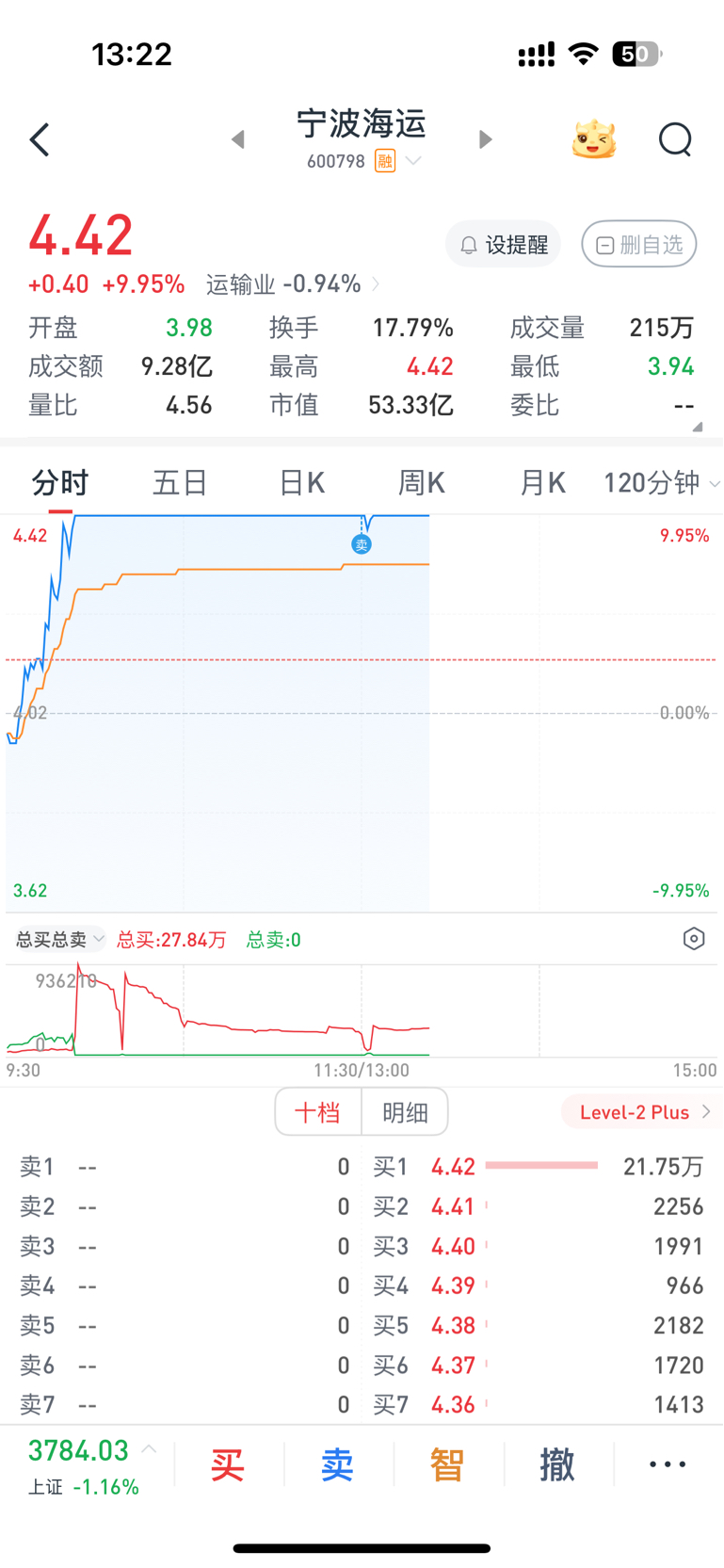
Task: Tap the red 买 buy button
Action: (227, 1465)
